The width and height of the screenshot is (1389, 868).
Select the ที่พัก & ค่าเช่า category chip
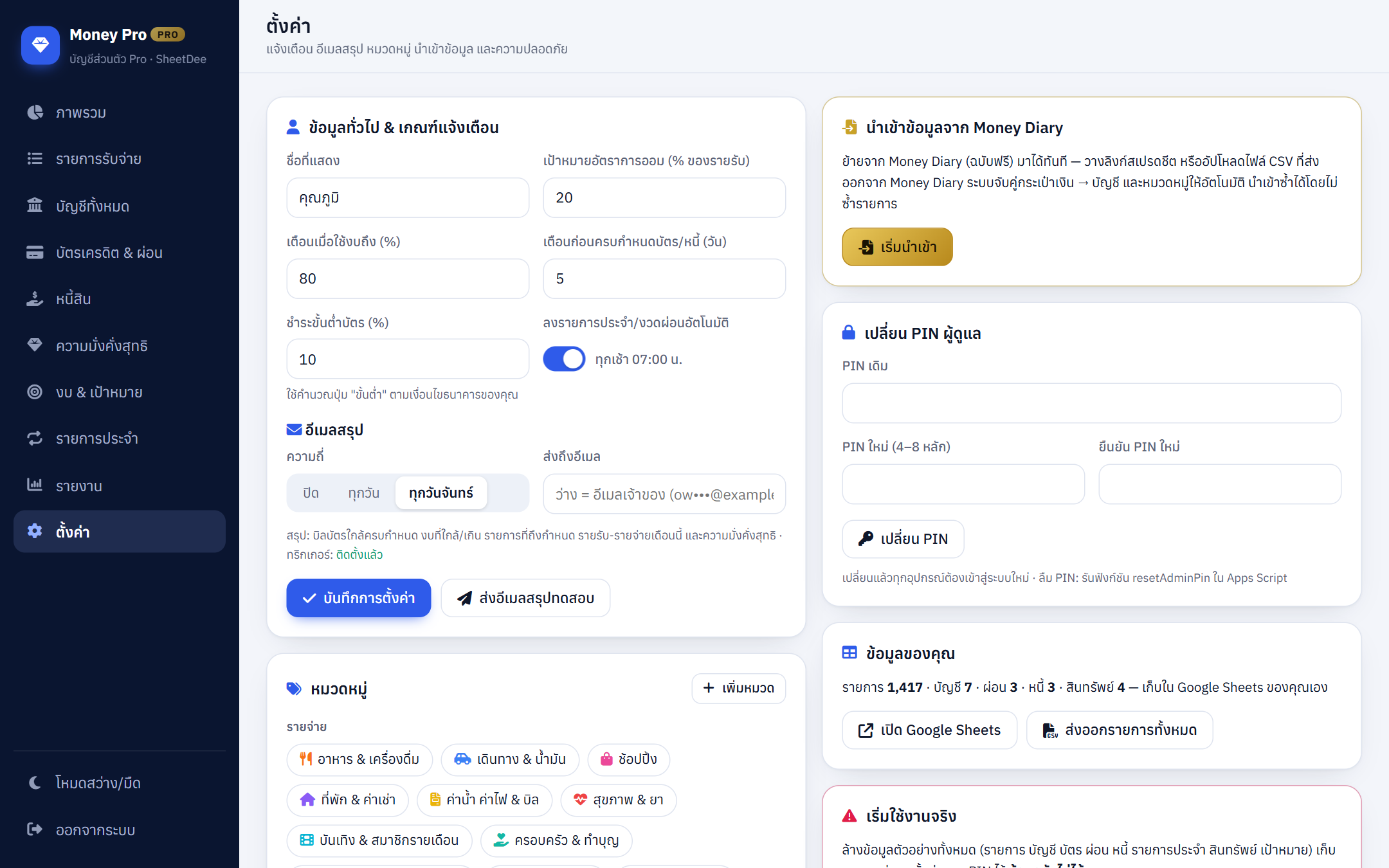coord(348,800)
